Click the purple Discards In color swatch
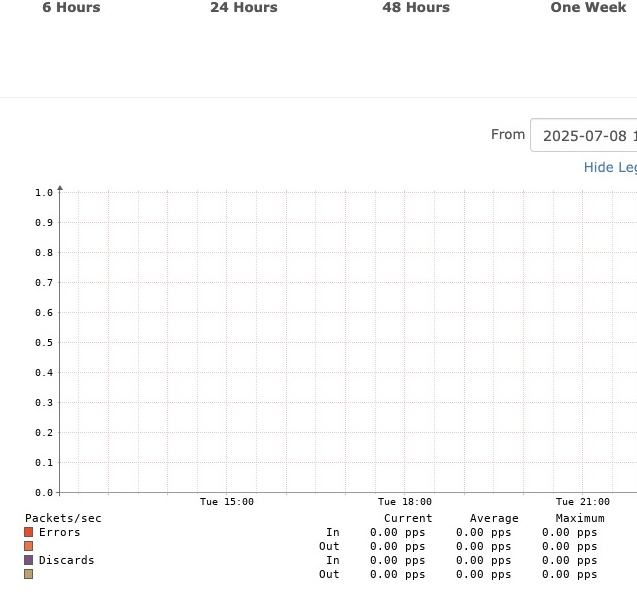Screen dimensions: 637x601 pyautogui.click(x=29, y=561)
